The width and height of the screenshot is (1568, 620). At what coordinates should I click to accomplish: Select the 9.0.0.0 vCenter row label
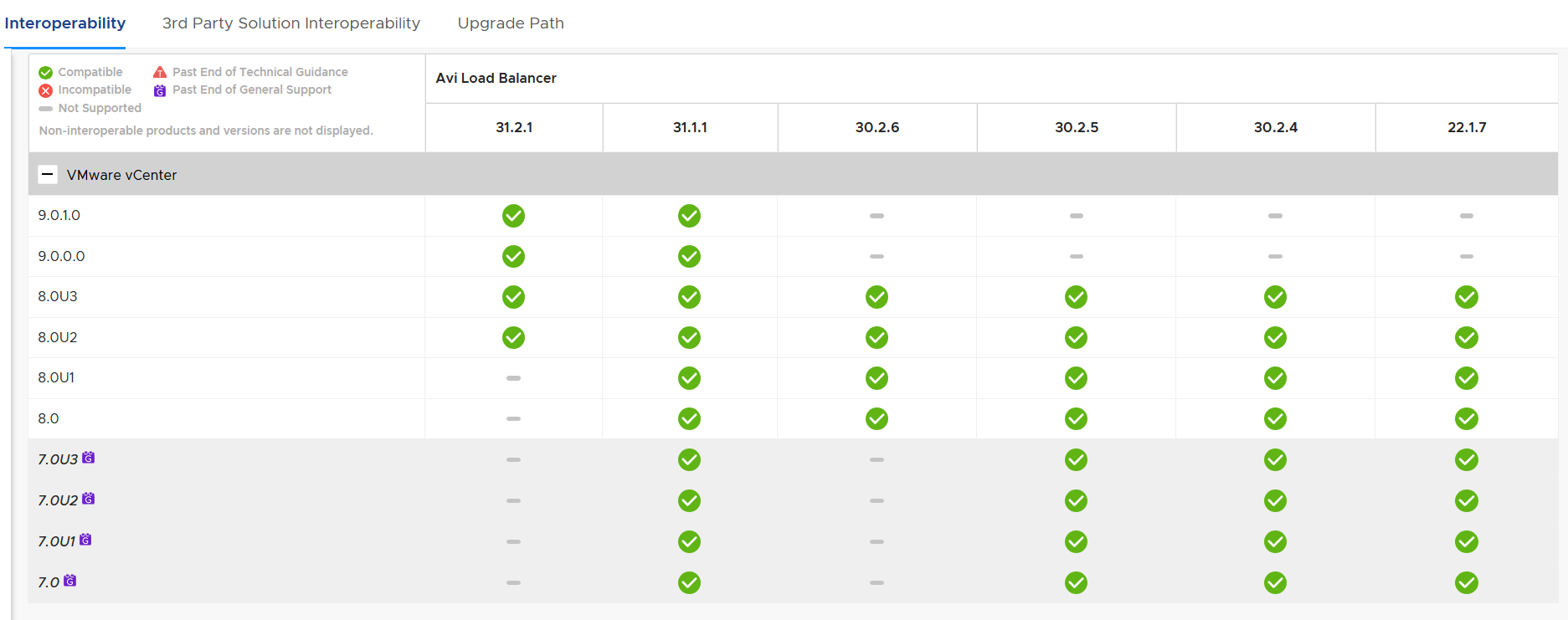coord(61,256)
